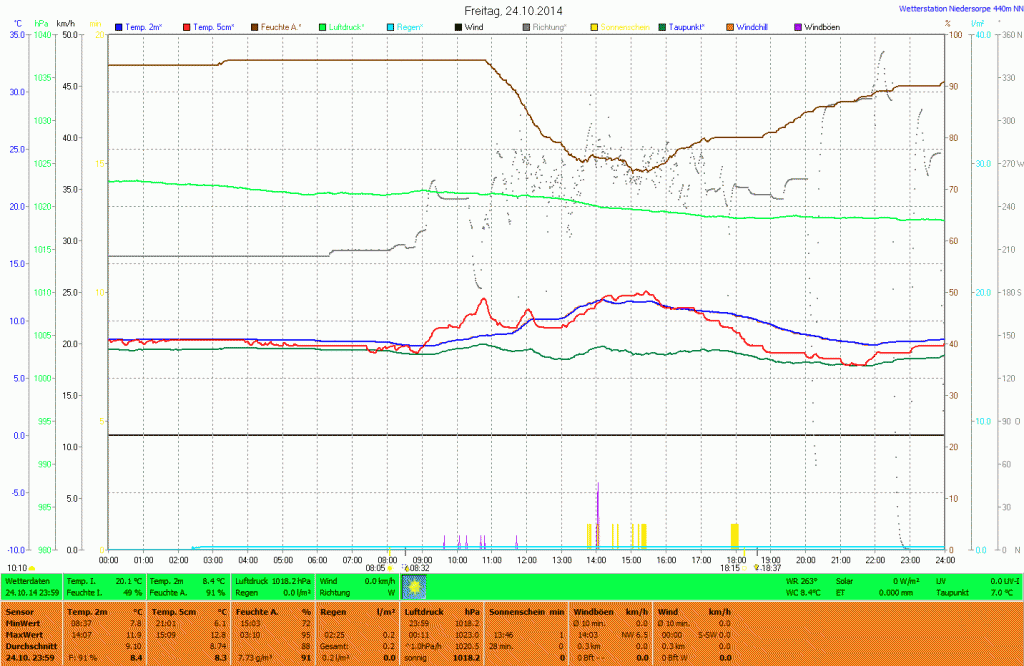Click the red Temp. 5cm legend square
The width and height of the screenshot is (1024, 666).
pos(186,26)
